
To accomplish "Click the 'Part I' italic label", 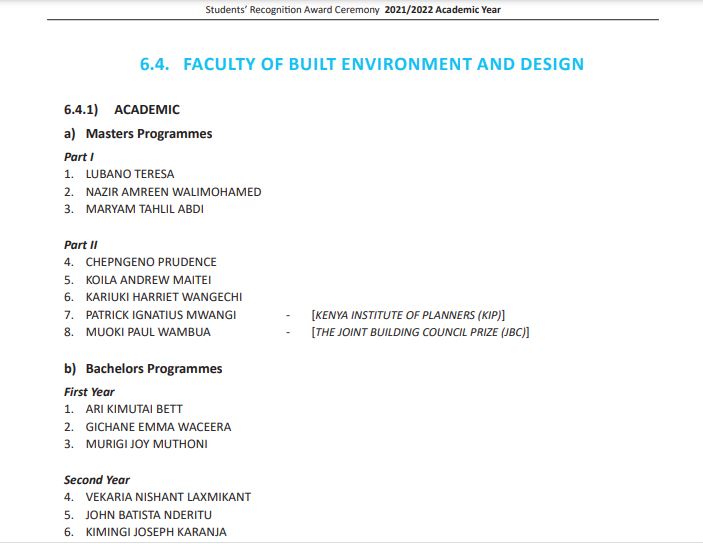I will [79, 157].
